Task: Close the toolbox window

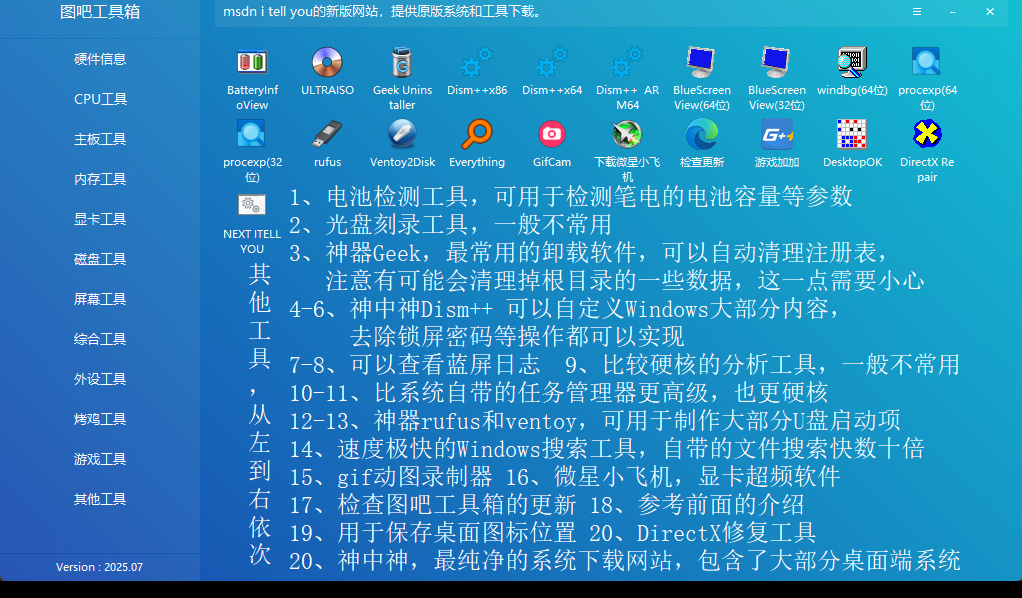Action: (x=990, y=12)
